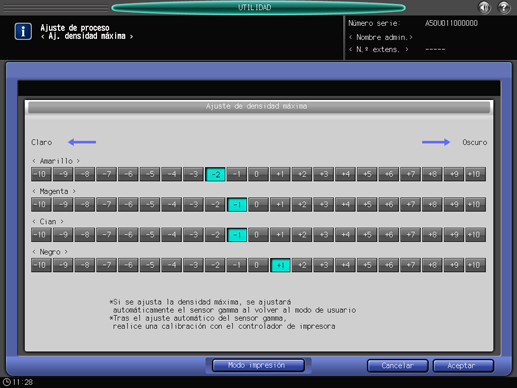Set Negro density to +4
The width and height of the screenshot is (517, 388).
tap(345, 265)
